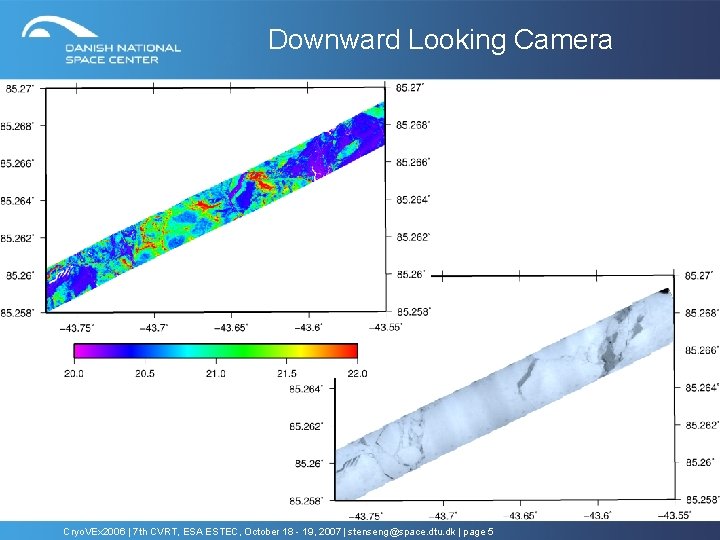Click '-43.6°' under the grayscale camera image
Screen dimensions: 720x540
click(x=597, y=516)
